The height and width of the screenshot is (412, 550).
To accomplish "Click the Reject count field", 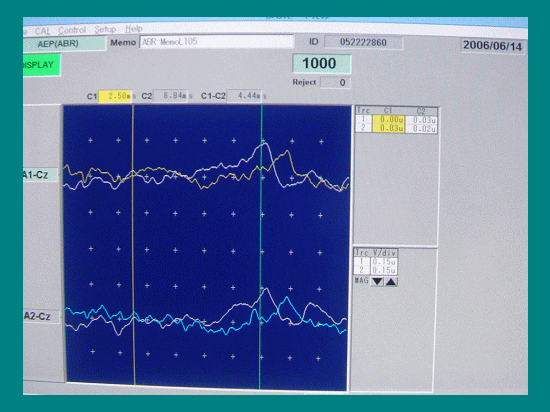I will [335, 83].
